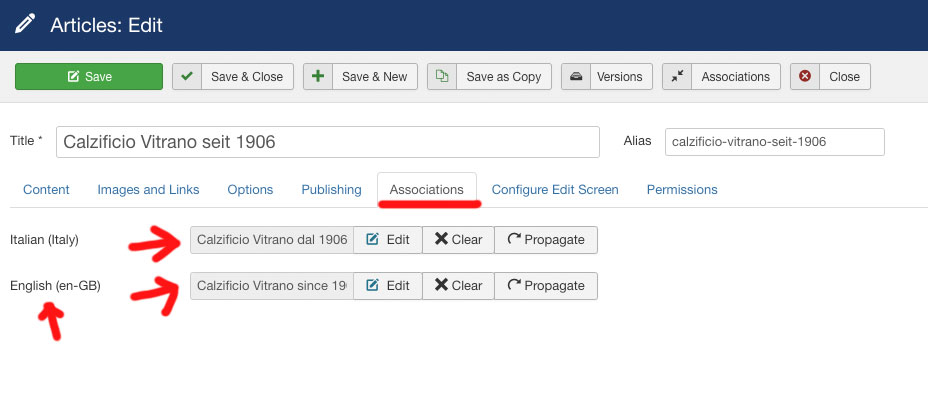Click the green Save button

89,77
